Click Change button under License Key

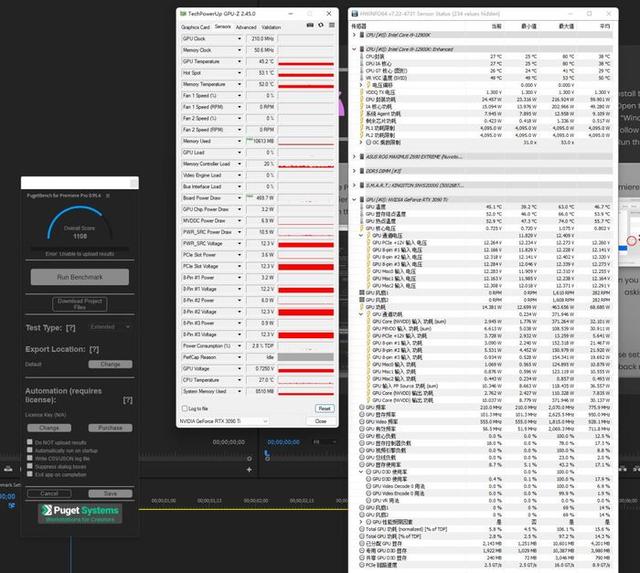(49, 428)
